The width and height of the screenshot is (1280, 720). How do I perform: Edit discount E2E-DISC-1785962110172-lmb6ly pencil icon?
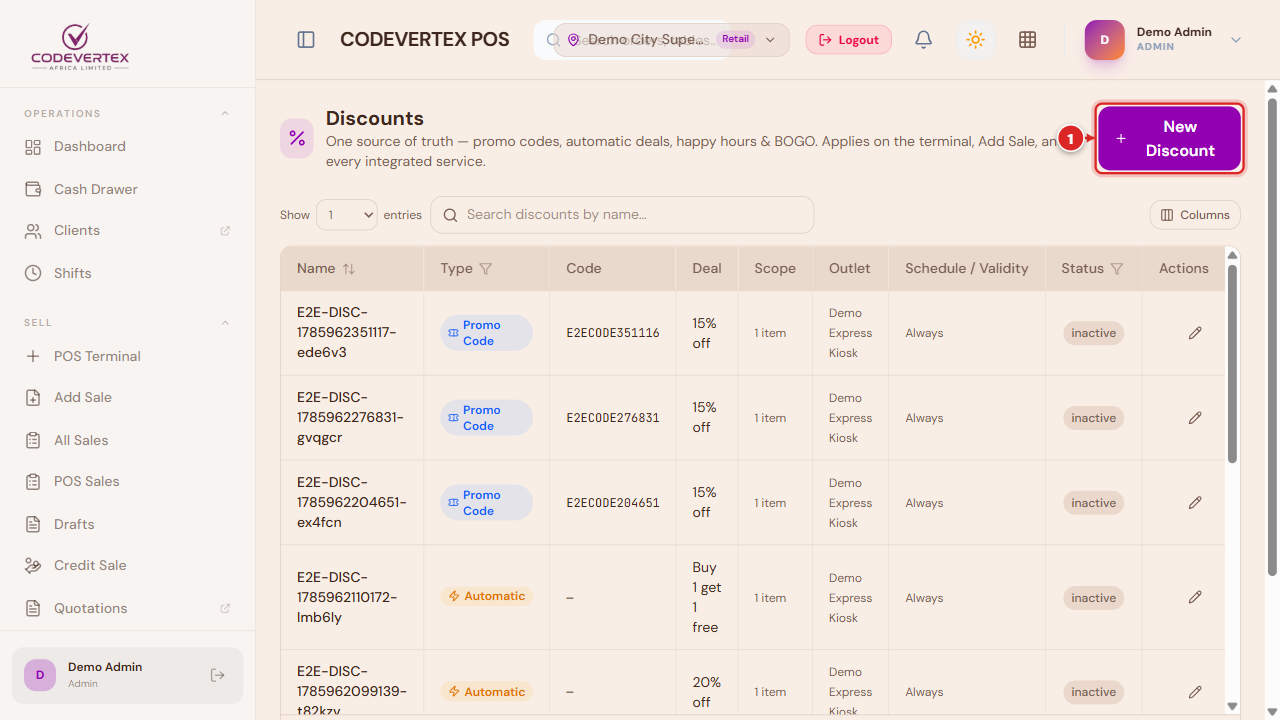pos(1195,598)
